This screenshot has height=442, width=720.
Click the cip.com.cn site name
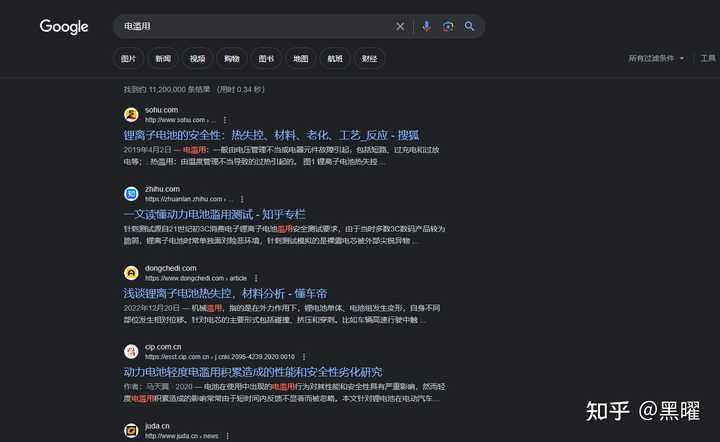point(163,347)
